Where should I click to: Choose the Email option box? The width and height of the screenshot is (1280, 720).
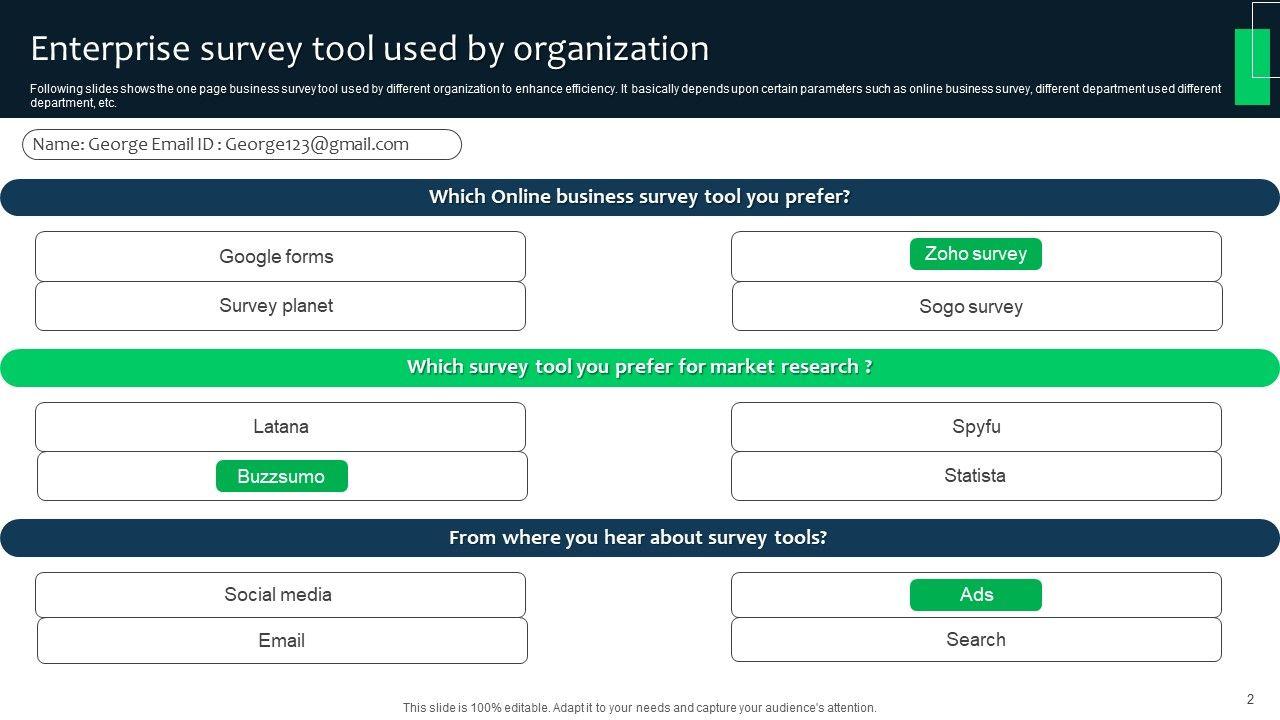coord(282,640)
